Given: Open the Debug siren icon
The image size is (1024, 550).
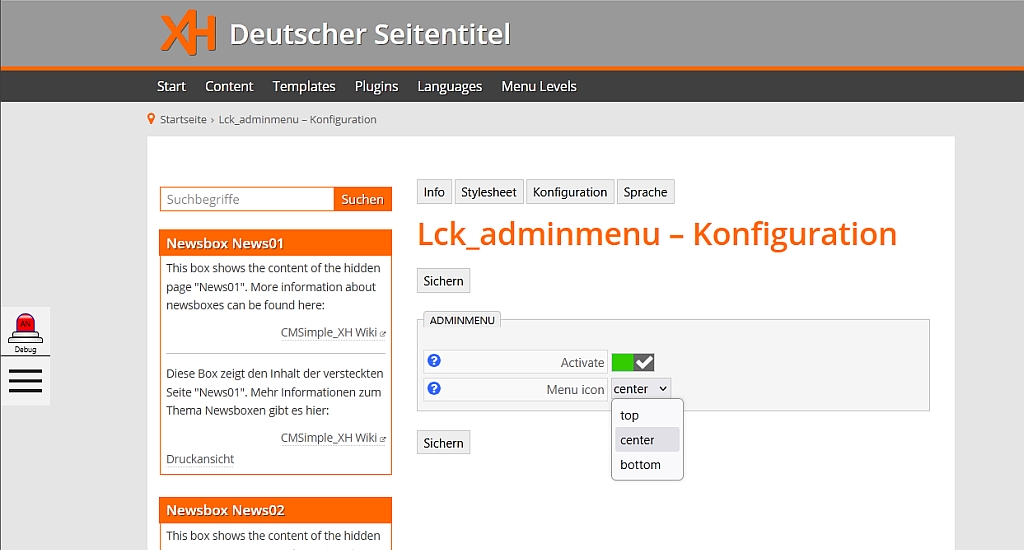Looking at the screenshot, I should pos(25,328).
